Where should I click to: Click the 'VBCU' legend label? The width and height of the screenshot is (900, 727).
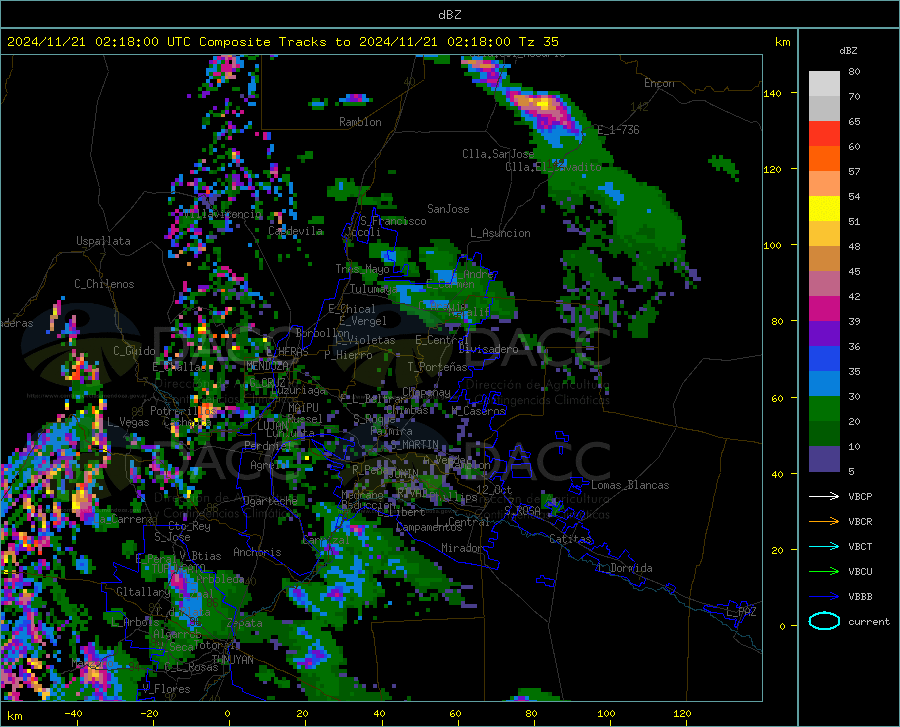860,572
